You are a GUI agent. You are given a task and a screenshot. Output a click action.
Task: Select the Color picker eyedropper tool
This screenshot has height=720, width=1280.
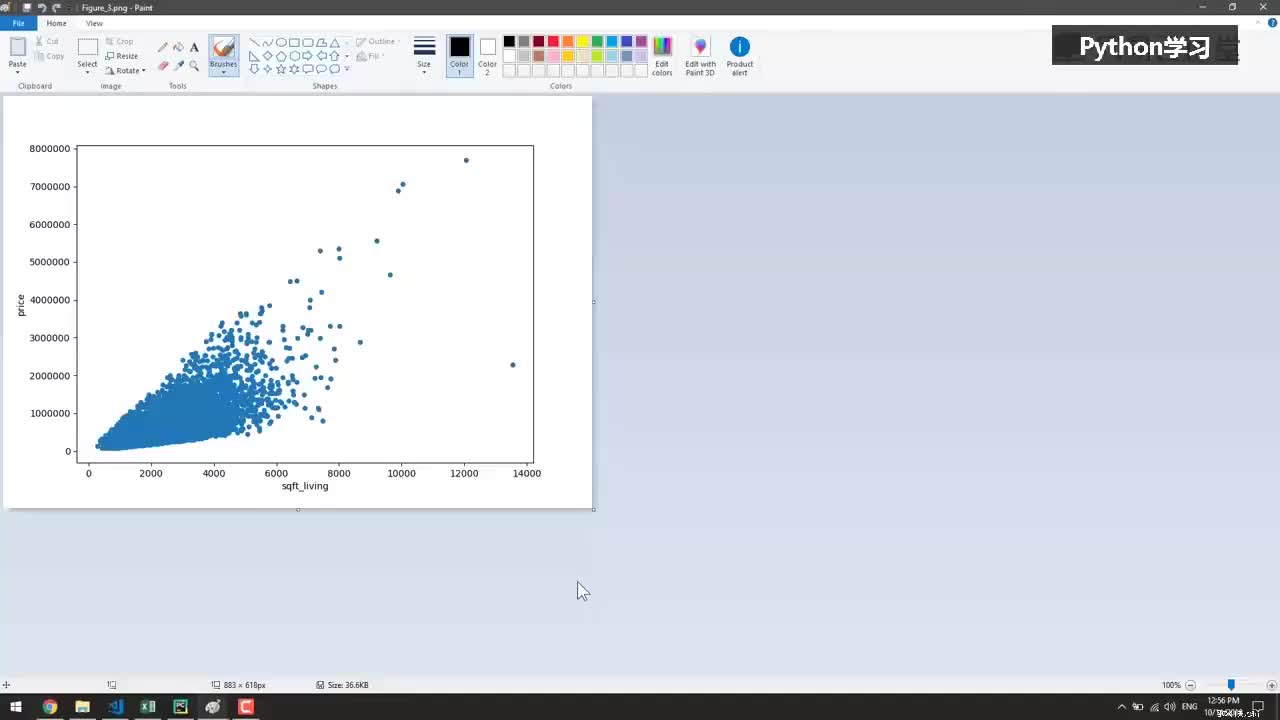point(178,66)
